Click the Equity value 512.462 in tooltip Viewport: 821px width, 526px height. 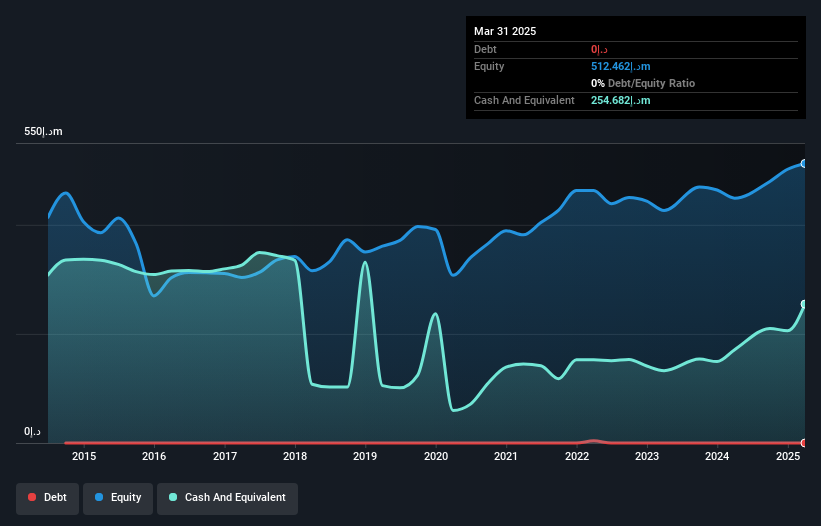click(620, 66)
